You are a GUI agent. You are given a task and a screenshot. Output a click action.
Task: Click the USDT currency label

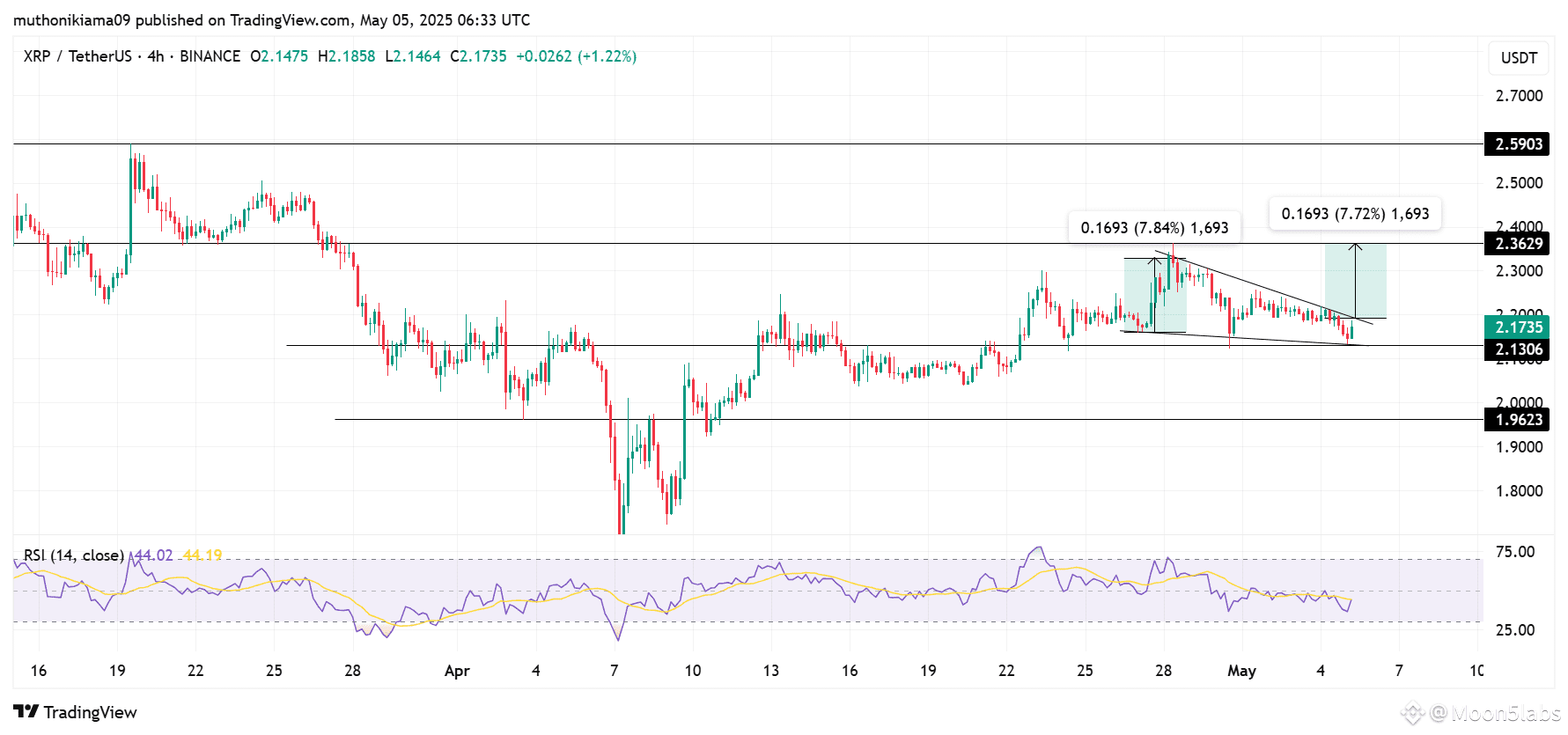coord(1519,58)
